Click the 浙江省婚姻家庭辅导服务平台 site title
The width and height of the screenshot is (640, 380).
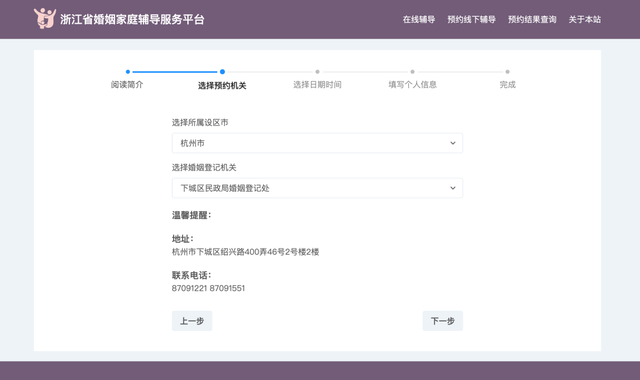[132, 19]
